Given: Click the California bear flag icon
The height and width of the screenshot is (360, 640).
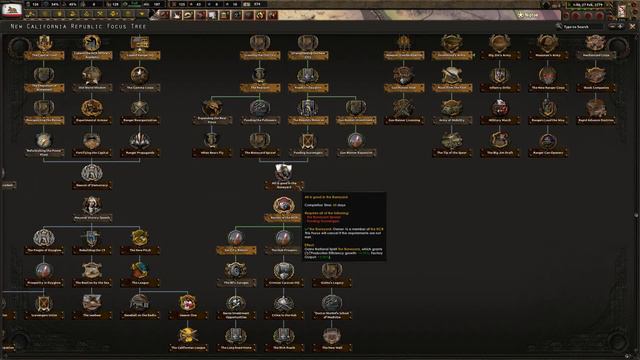Looking at the screenshot, I should pos(11,9).
